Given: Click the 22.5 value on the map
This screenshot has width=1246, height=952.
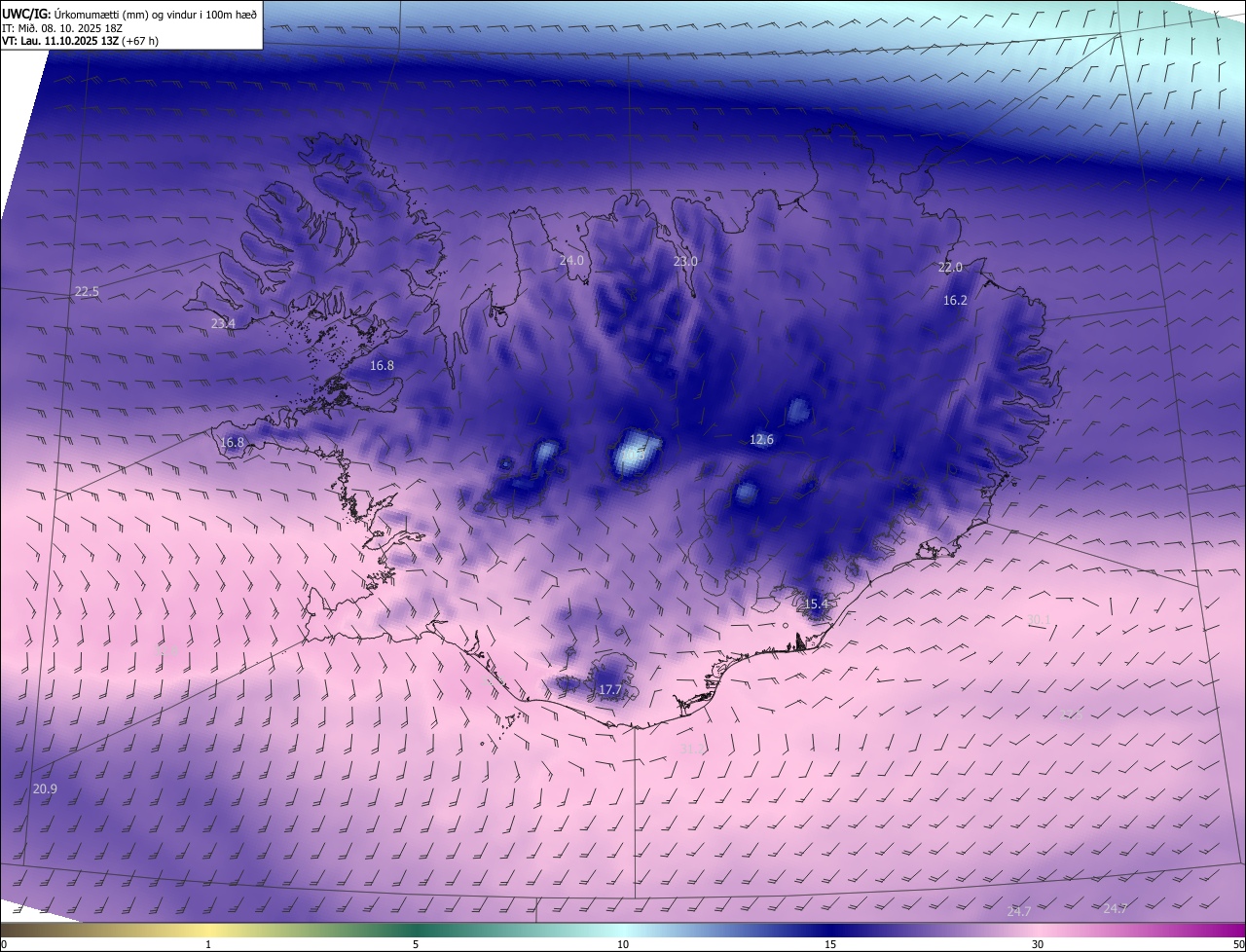Looking at the screenshot, I should (87, 292).
